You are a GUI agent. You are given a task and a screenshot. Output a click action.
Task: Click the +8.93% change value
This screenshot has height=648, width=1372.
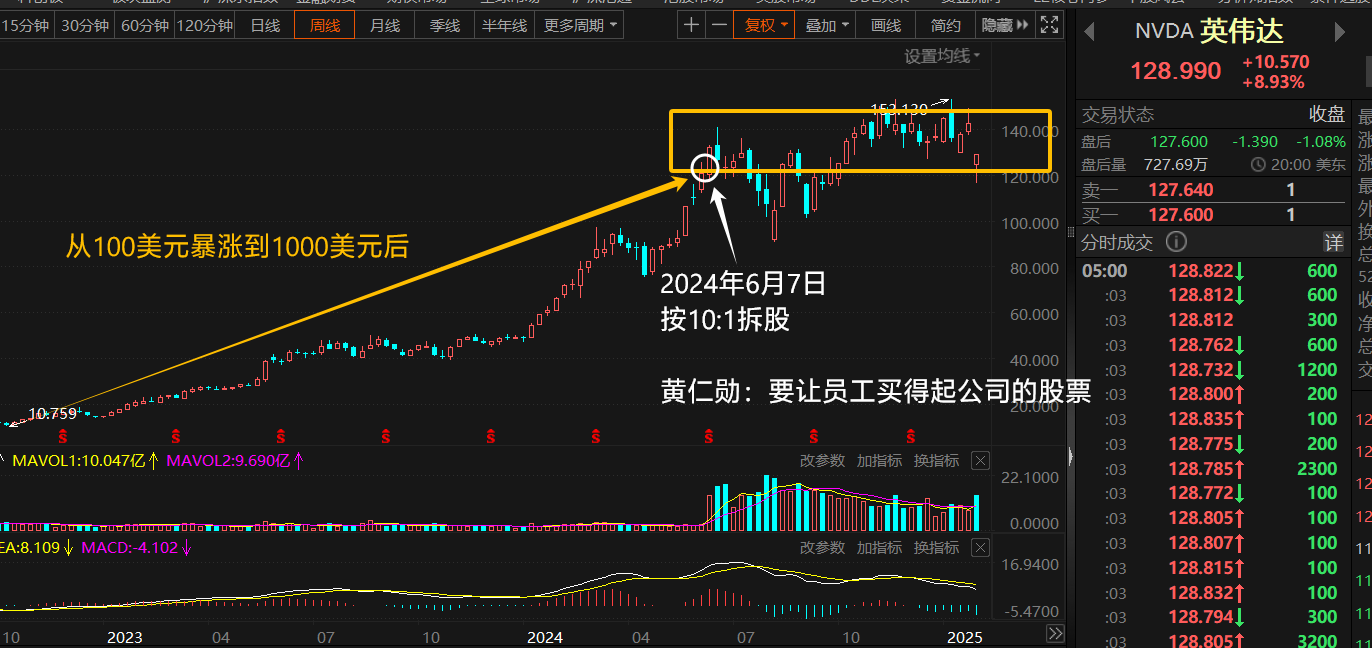1273,82
